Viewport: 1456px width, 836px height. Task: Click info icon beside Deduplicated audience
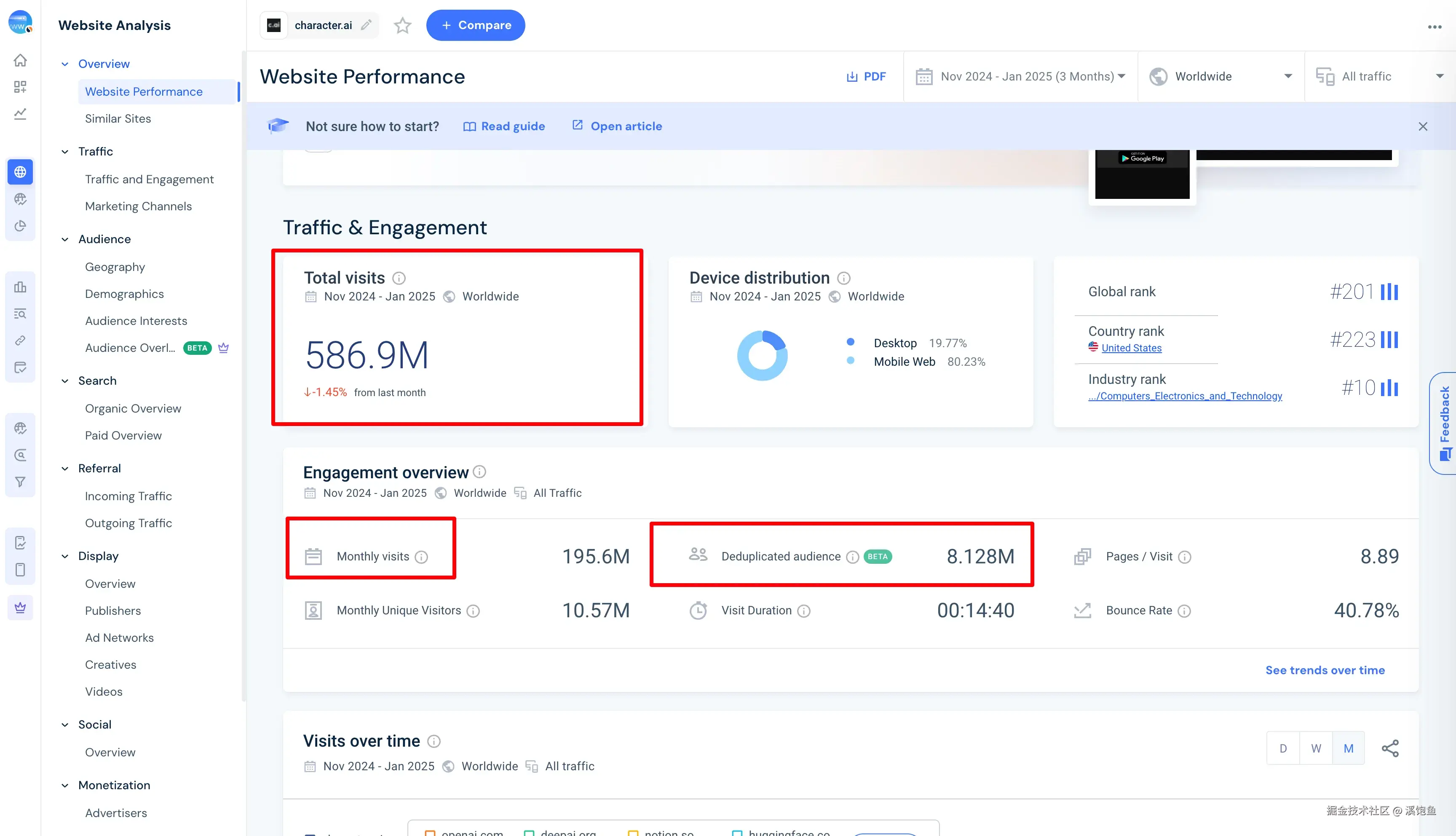(853, 557)
